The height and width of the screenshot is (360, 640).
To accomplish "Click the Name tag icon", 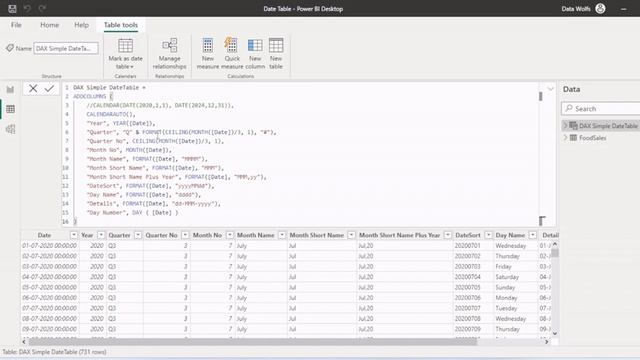I will click(x=10, y=48).
